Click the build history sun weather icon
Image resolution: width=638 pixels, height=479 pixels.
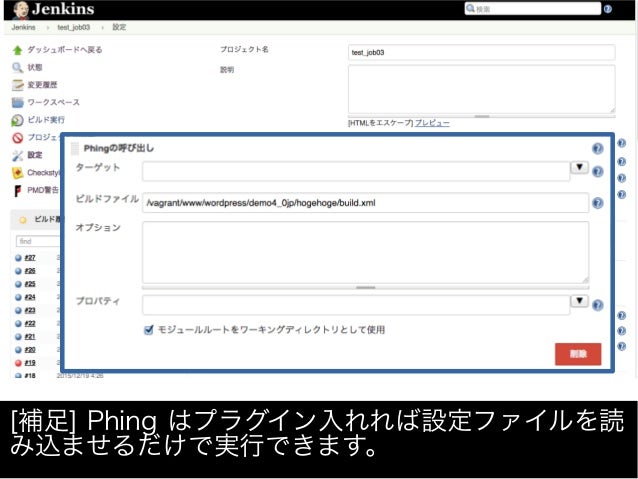pos(23,220)
